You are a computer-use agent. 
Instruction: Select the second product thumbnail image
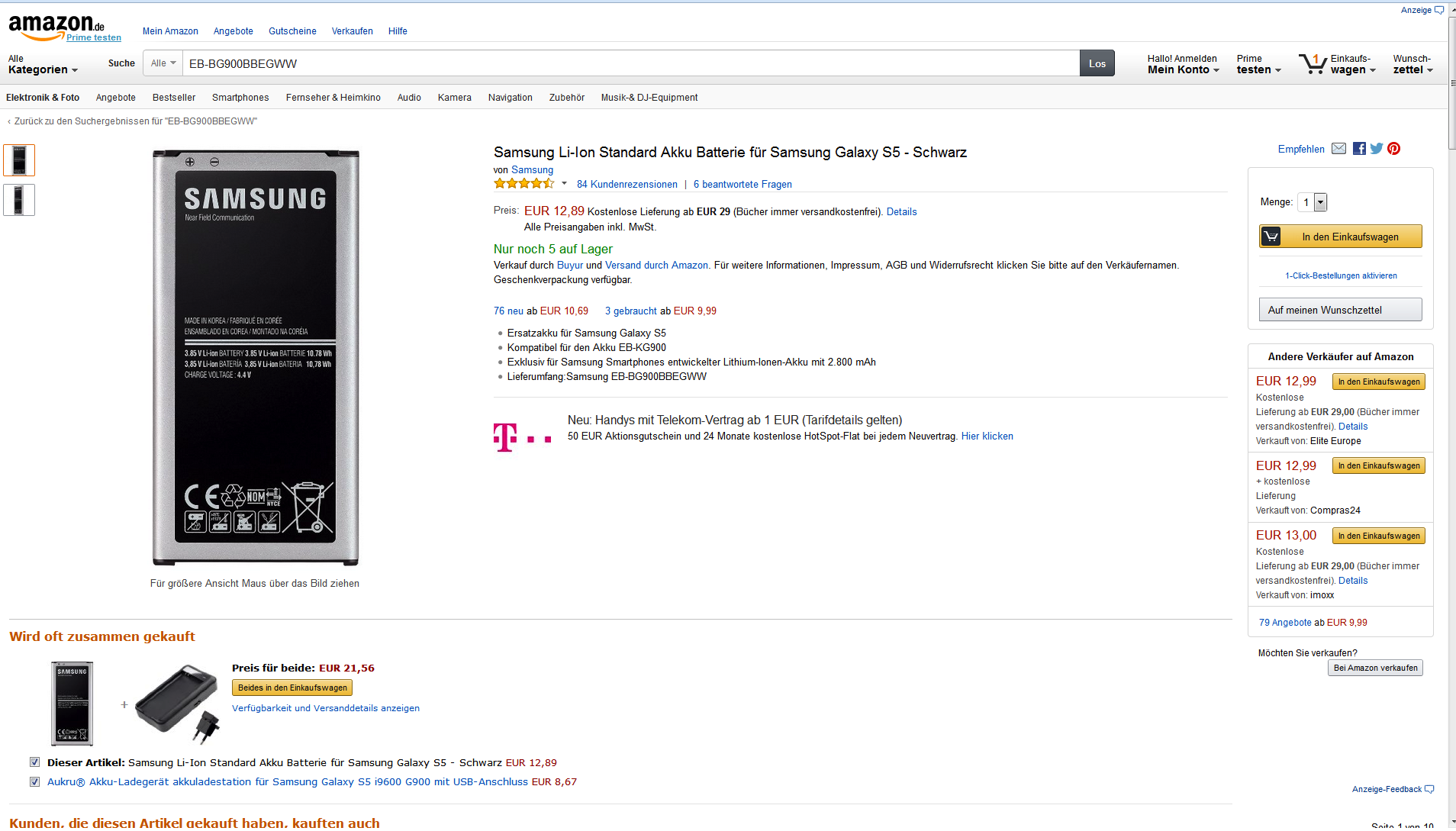[x=19, y=200]
